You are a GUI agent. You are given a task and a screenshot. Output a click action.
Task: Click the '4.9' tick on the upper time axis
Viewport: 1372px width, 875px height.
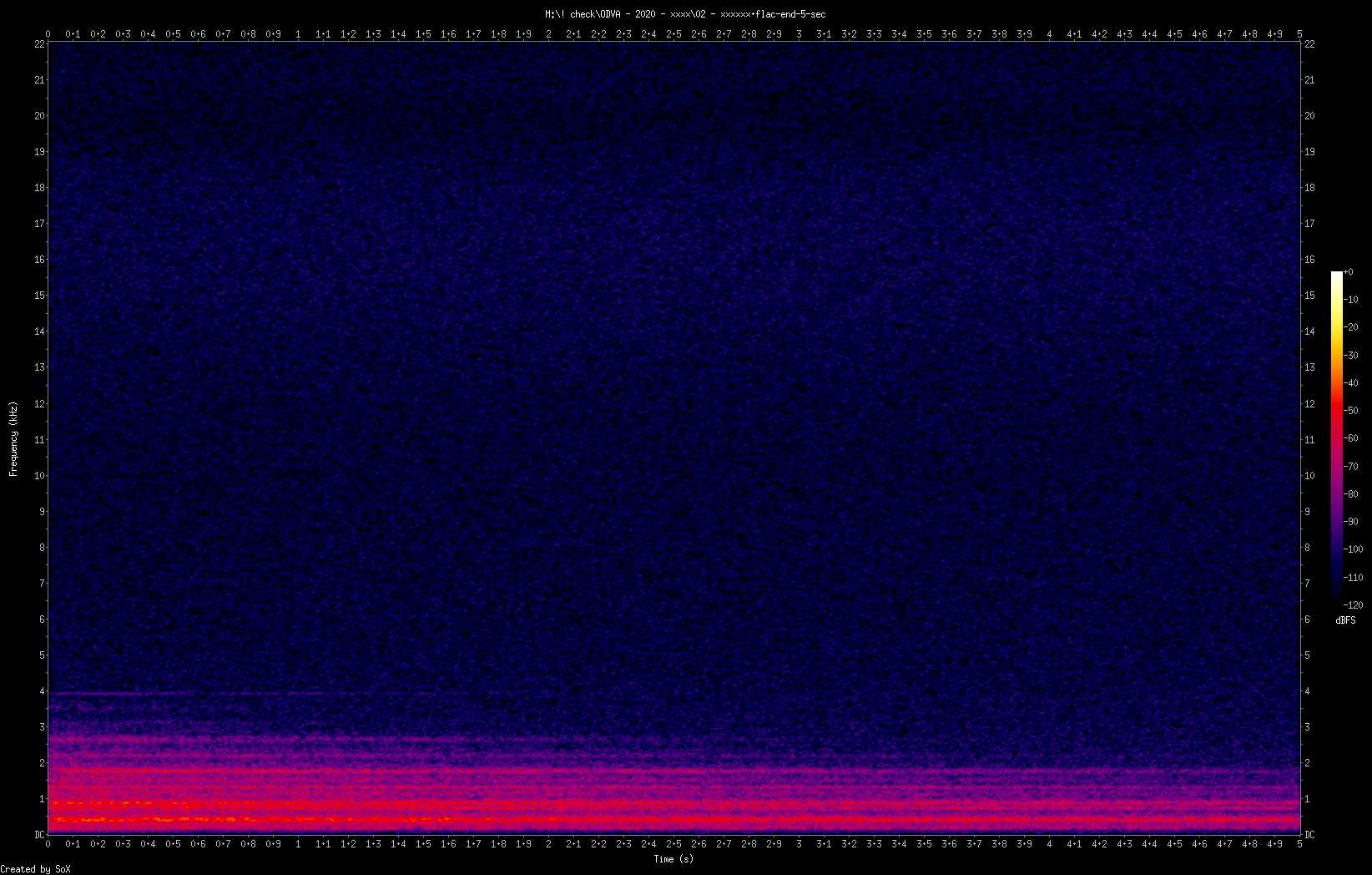pyautogui.click(x=1274, y=34)
